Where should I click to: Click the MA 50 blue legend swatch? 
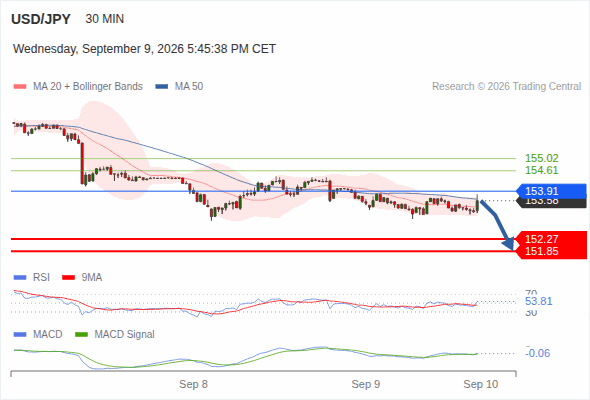162,87
